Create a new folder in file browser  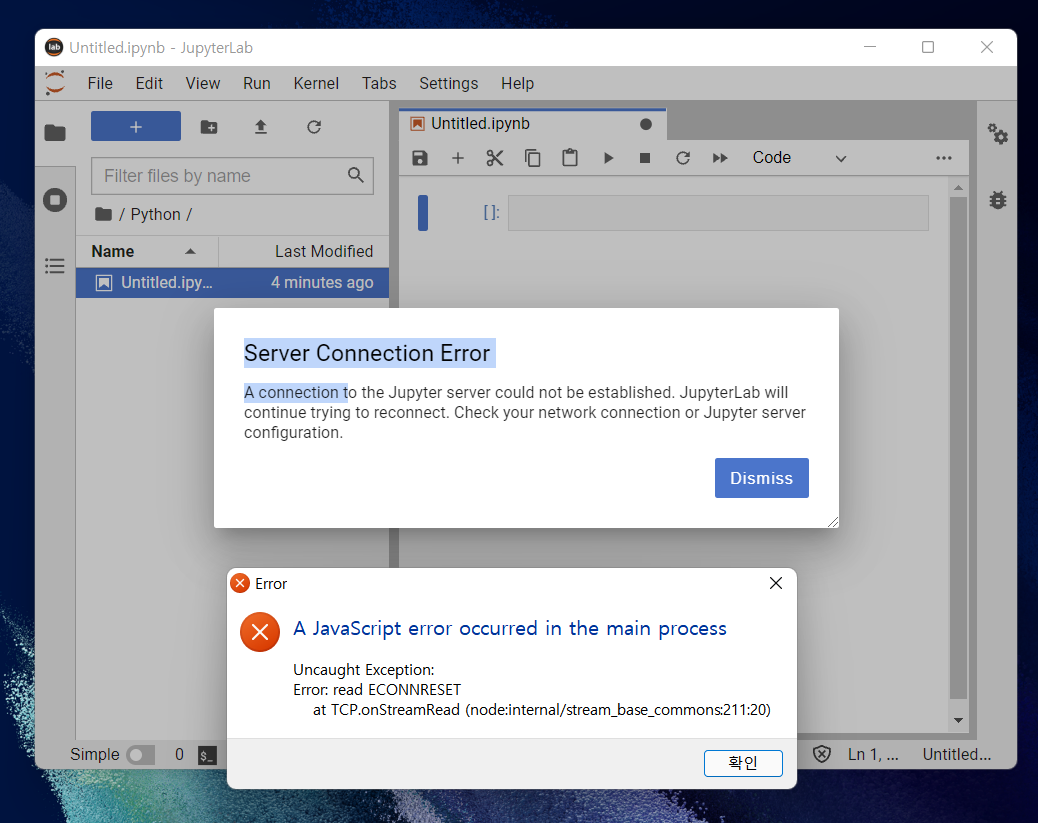pyautogui.click(x=209, y=126)
